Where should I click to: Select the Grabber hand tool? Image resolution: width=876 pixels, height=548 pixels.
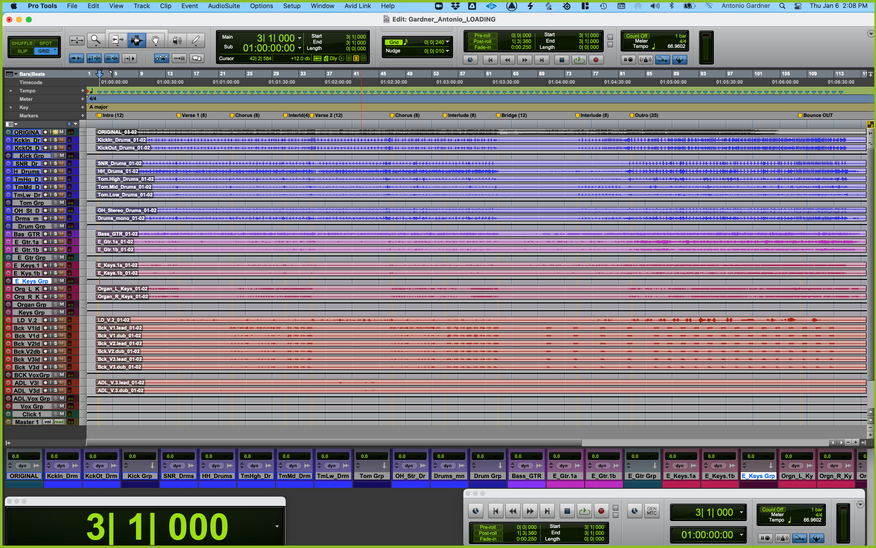155,40
